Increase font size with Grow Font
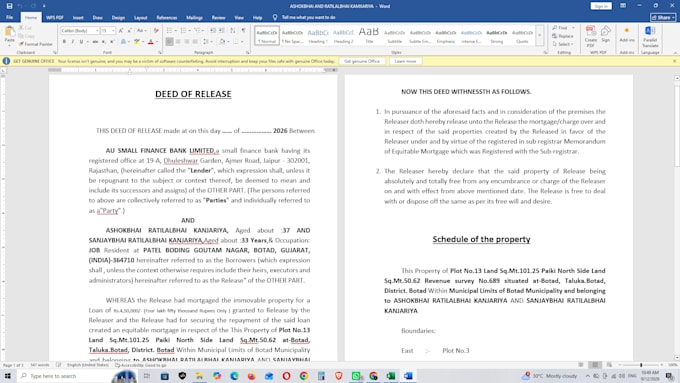 [121, 31]
